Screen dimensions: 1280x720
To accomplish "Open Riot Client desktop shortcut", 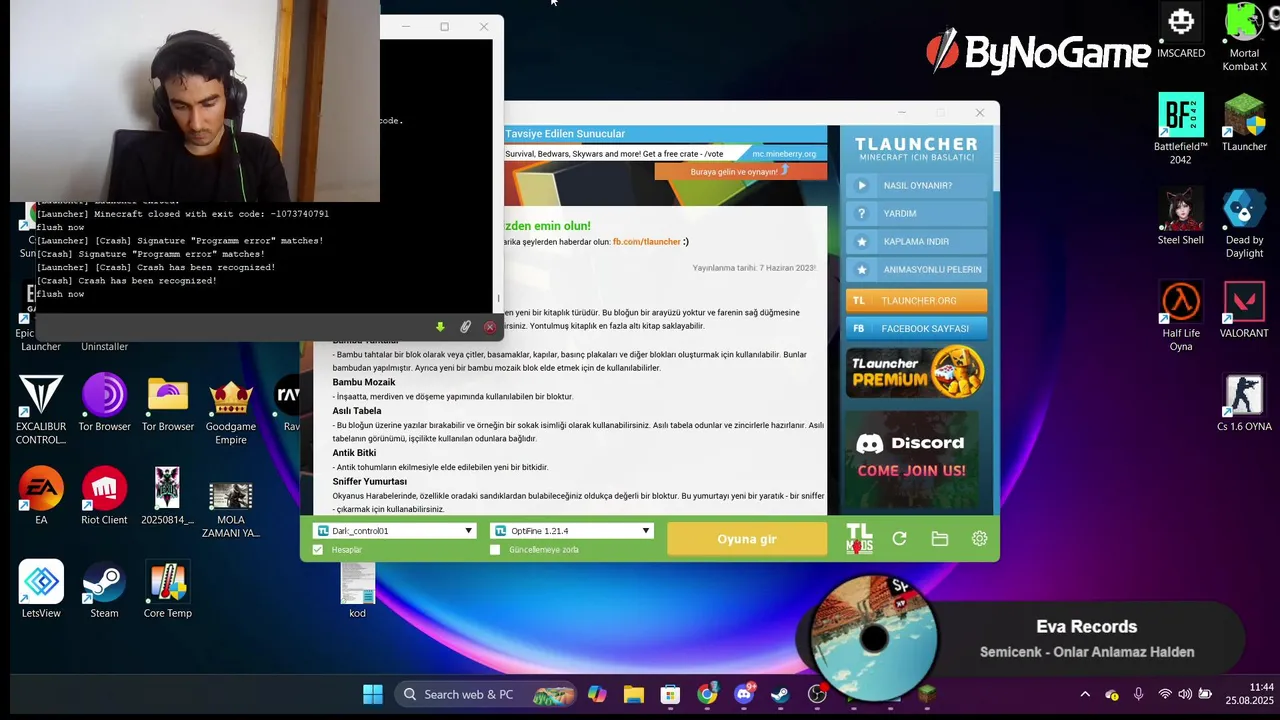I will click(105, 496).
